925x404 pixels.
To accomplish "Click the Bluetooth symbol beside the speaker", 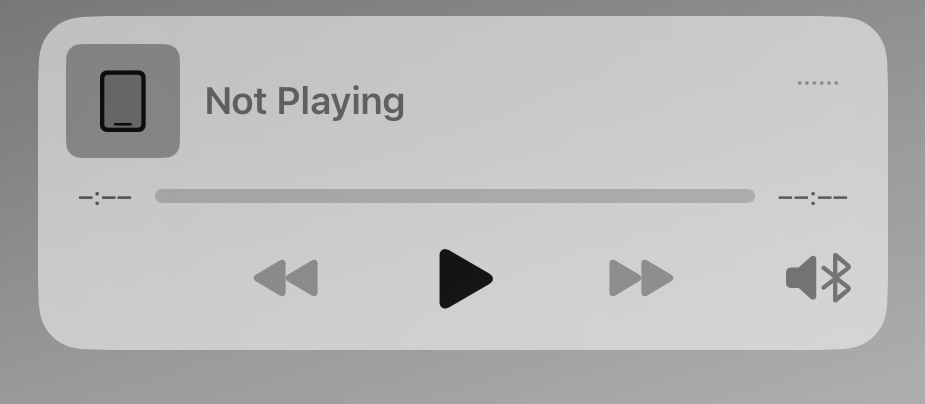I will pyautogui.click(x=837, y=278).
